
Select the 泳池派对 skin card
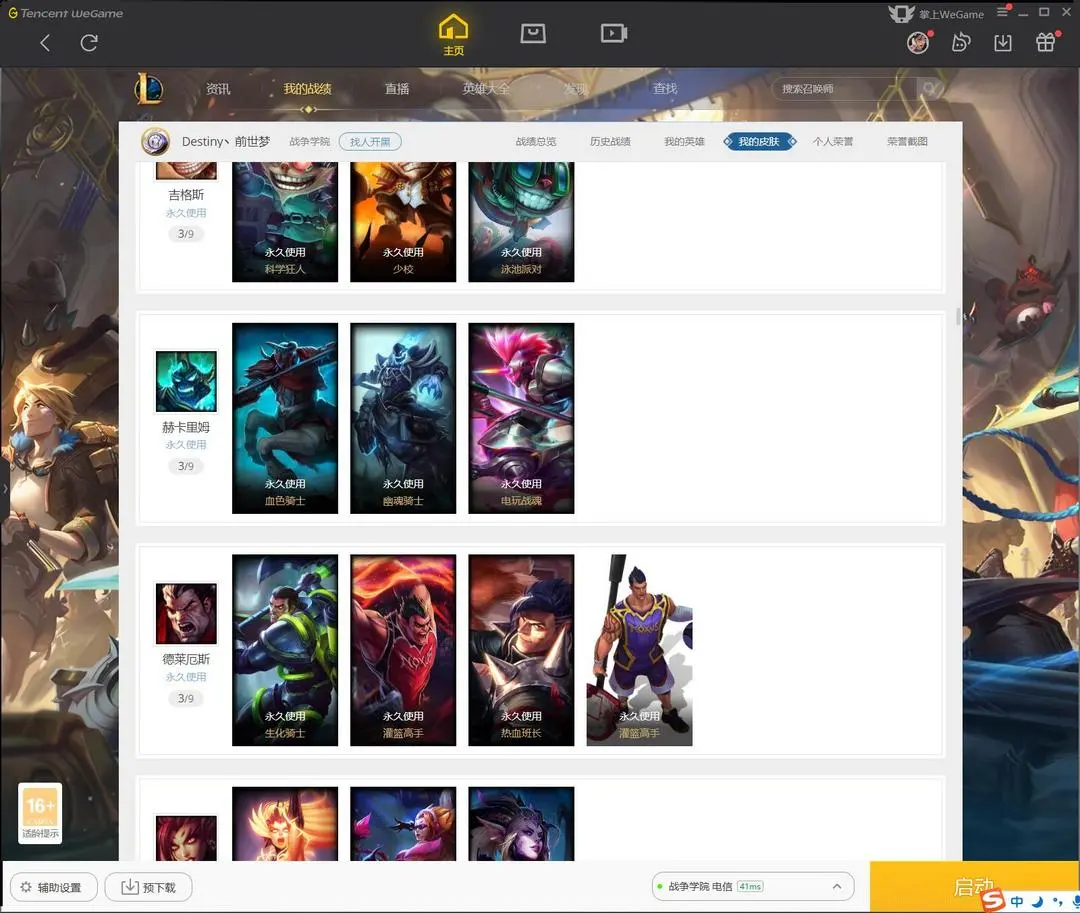point(521,222)
